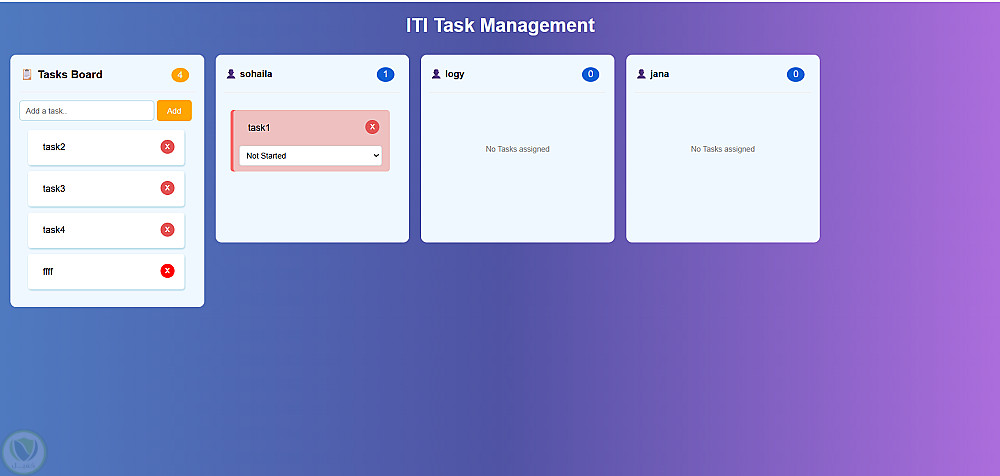Click the user icon next to jana

pyautogui.click(x=642, y=74)
